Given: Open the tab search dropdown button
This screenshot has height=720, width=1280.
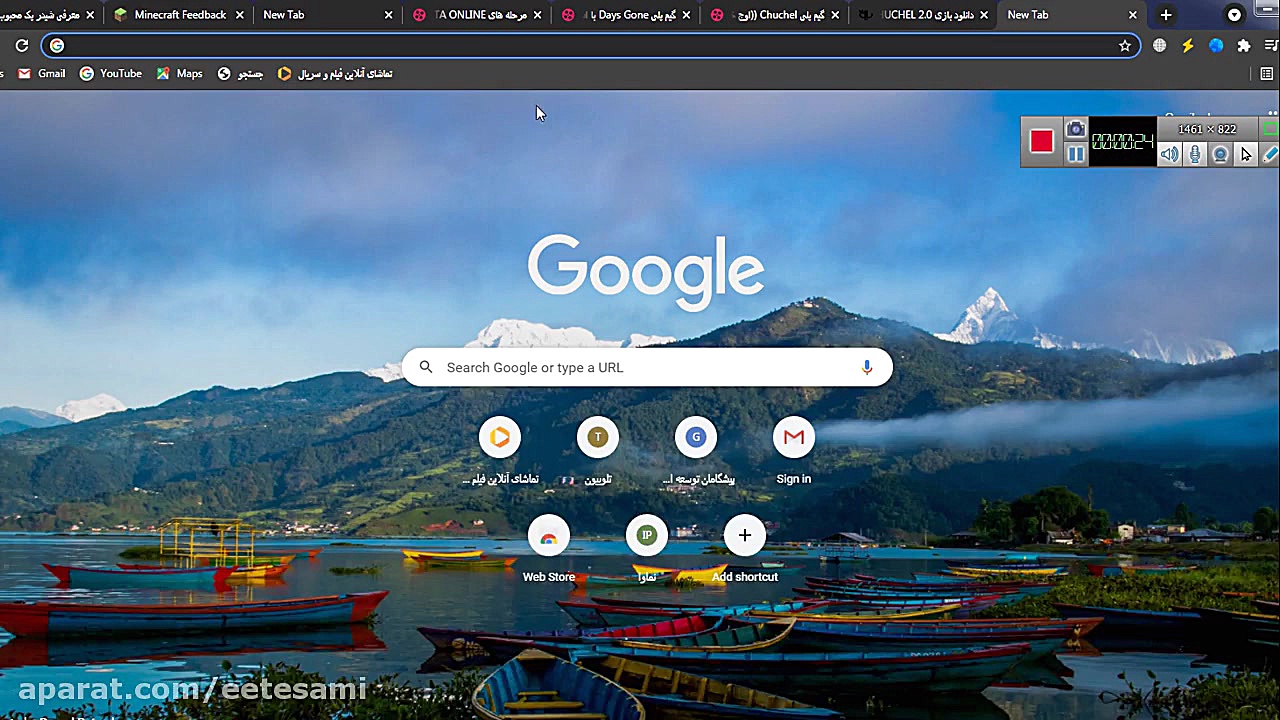Looking at the screenshot, I should 1234,15.
